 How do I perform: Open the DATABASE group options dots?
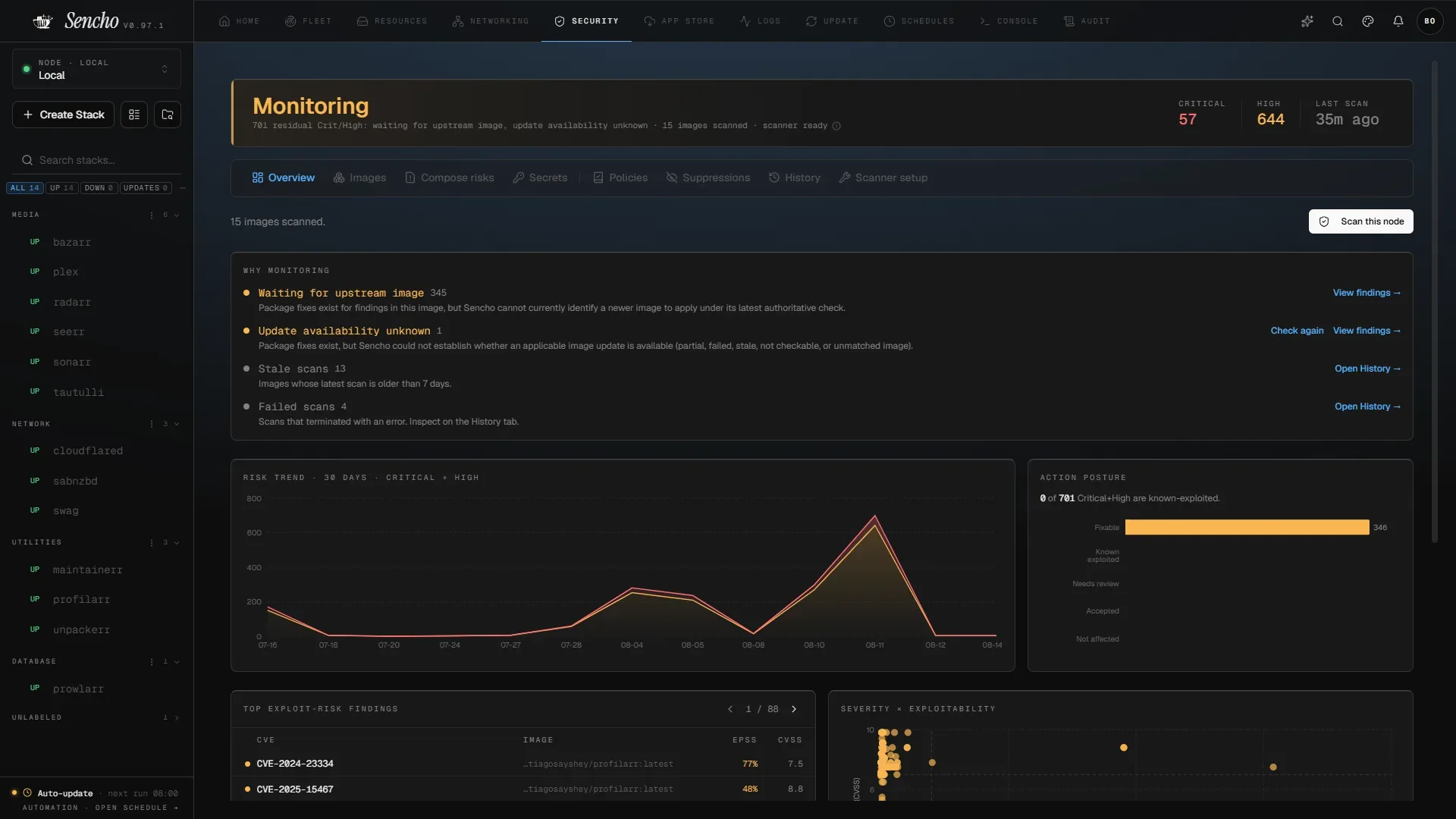pyautogui.click(x=152, y=662)
